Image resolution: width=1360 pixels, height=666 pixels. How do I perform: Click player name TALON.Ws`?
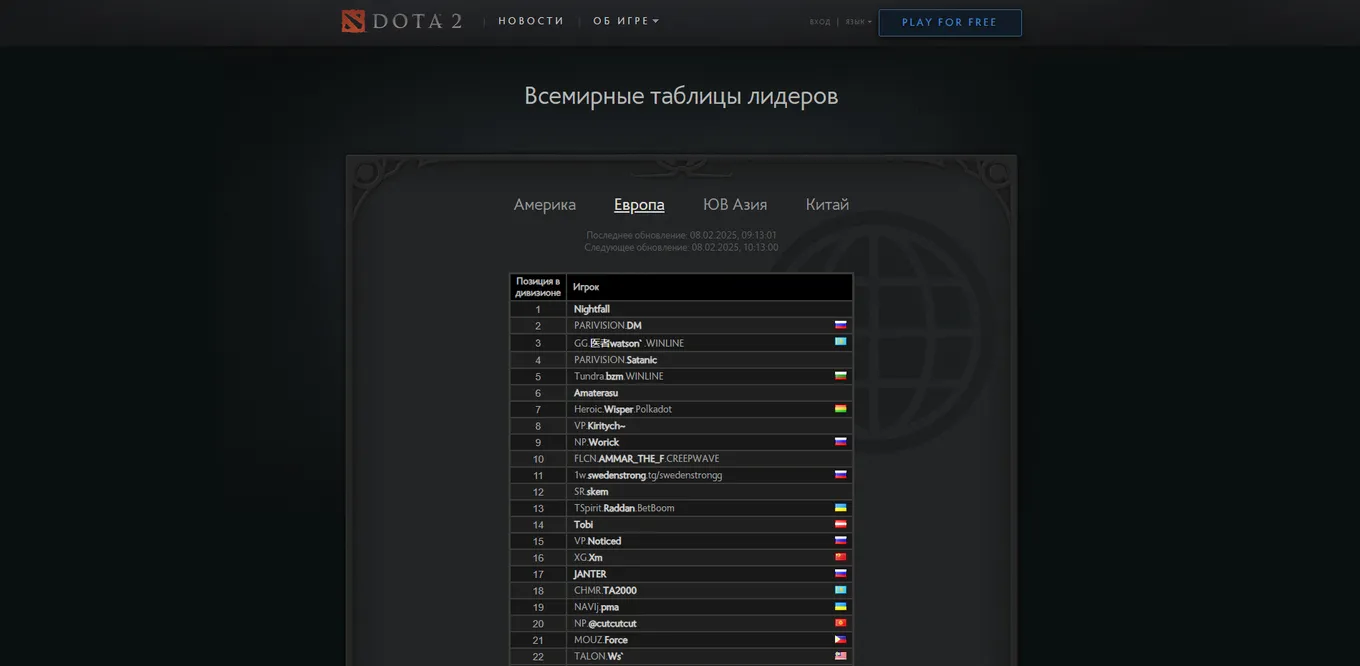(x=598, y=656)
